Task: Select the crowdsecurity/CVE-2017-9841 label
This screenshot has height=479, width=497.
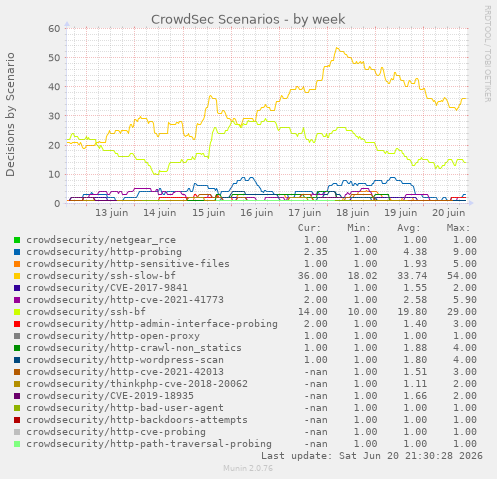Action: pyautogui.click(x=107, y=288)
